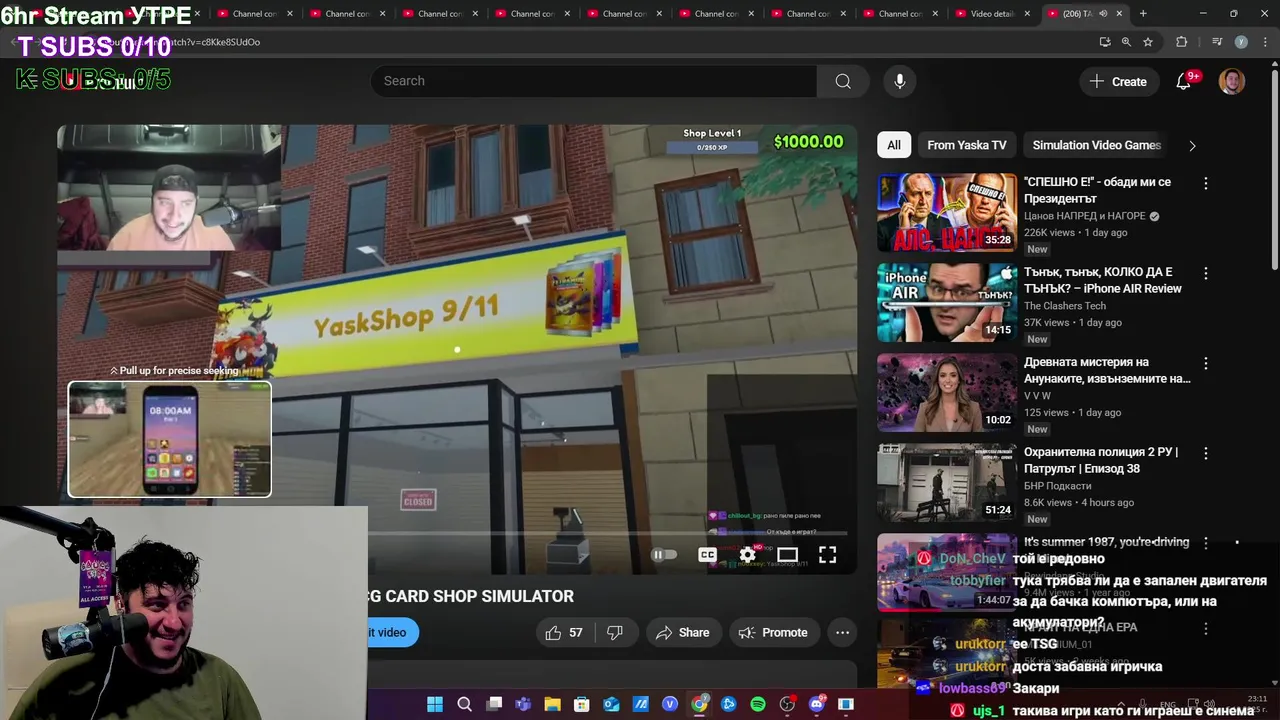The height and width of the screenshot is (720, 1280).
Task: Open options for "СПЕШНО Е!" video
Action: pyautogui.click(x=1206, y=183)
